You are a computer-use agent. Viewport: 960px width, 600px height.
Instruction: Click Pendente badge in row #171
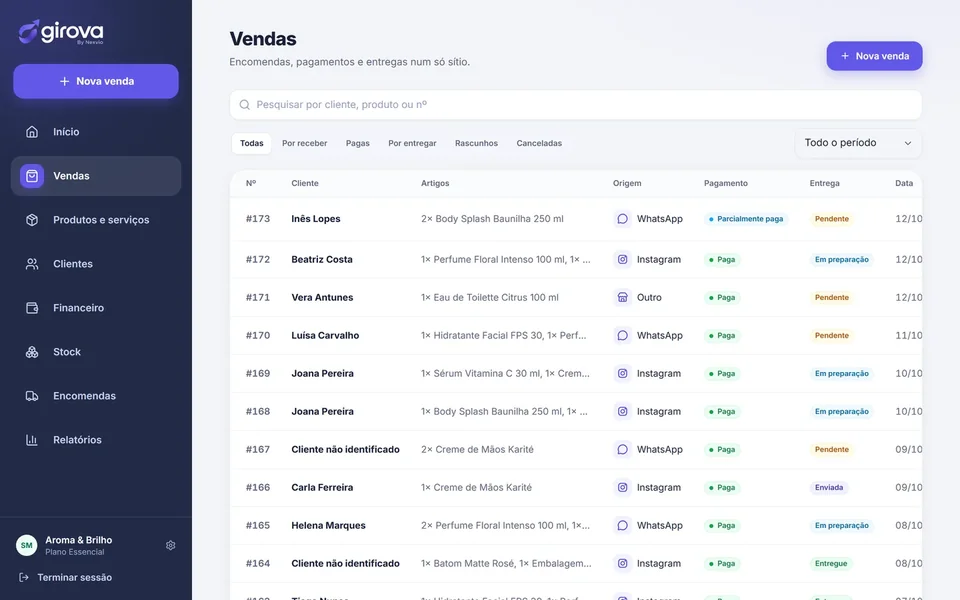pyautogui.click(x=831, y=298)
